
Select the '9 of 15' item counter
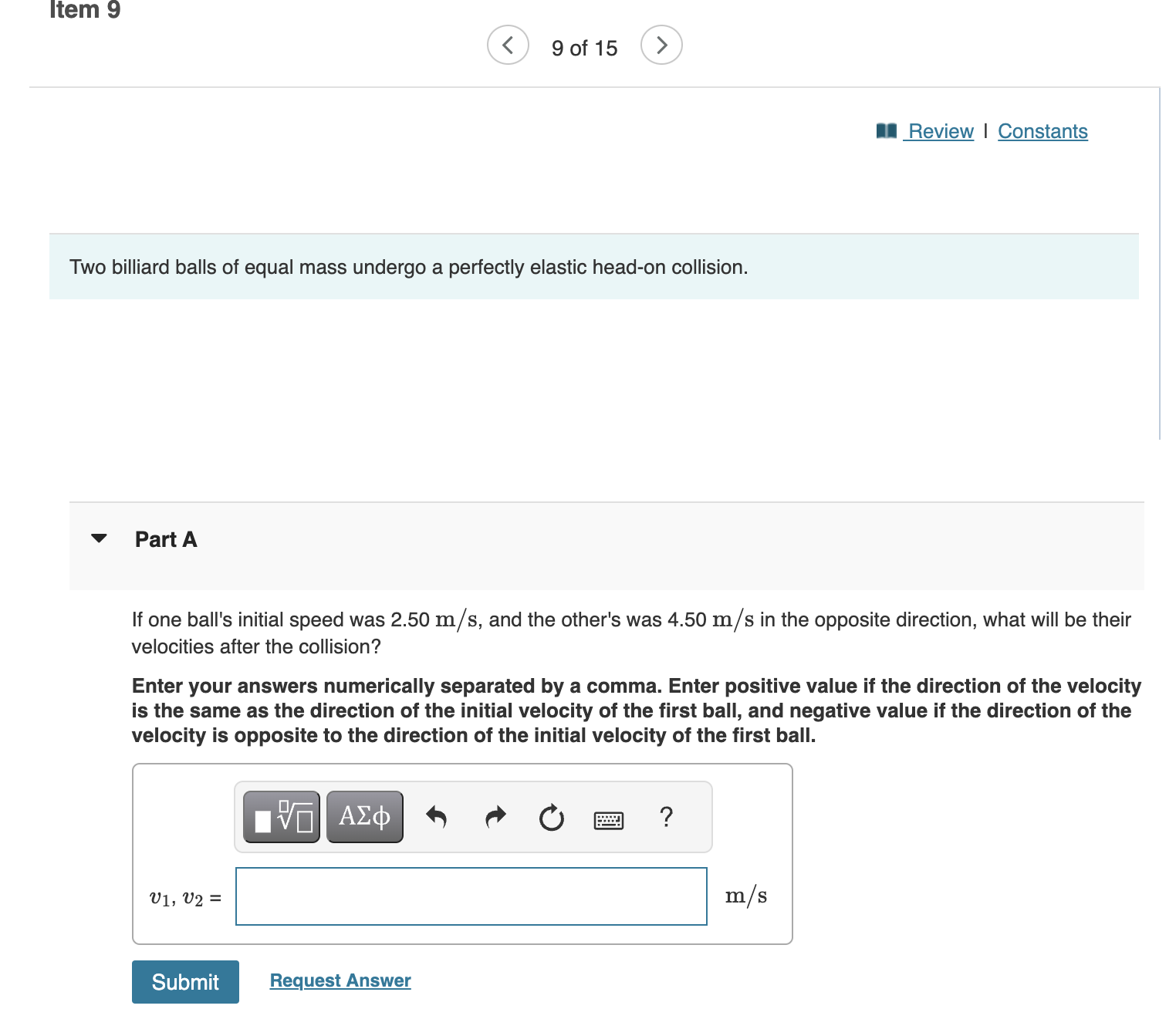pos(584,48)
